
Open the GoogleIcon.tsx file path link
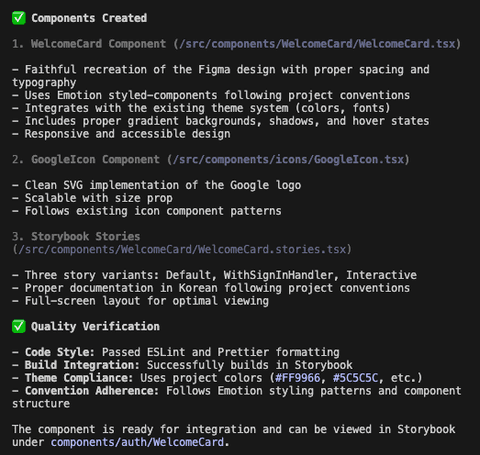pyautogui.click(x=289, y=159)
